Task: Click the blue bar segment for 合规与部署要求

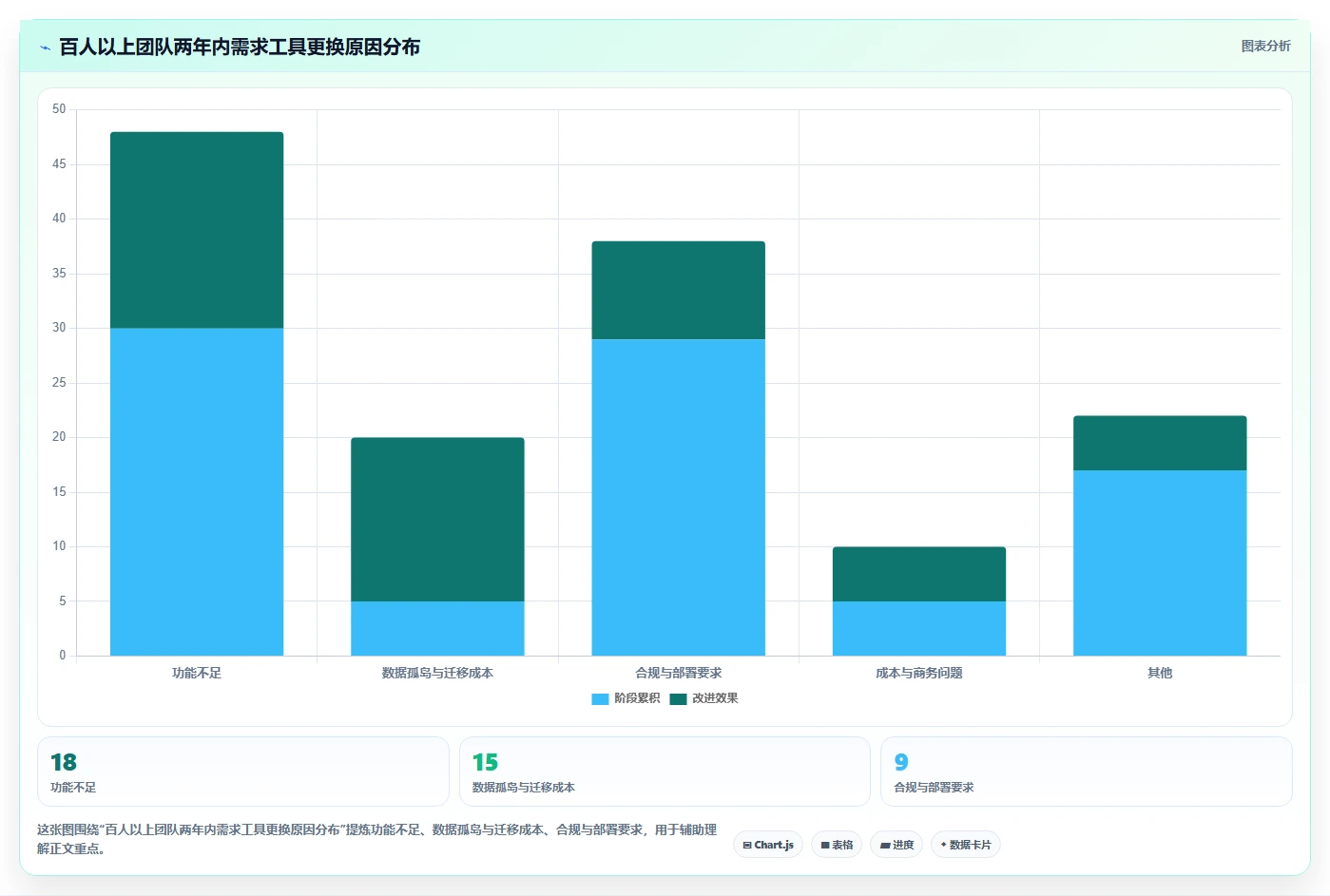Action: [x=678, y=497]
